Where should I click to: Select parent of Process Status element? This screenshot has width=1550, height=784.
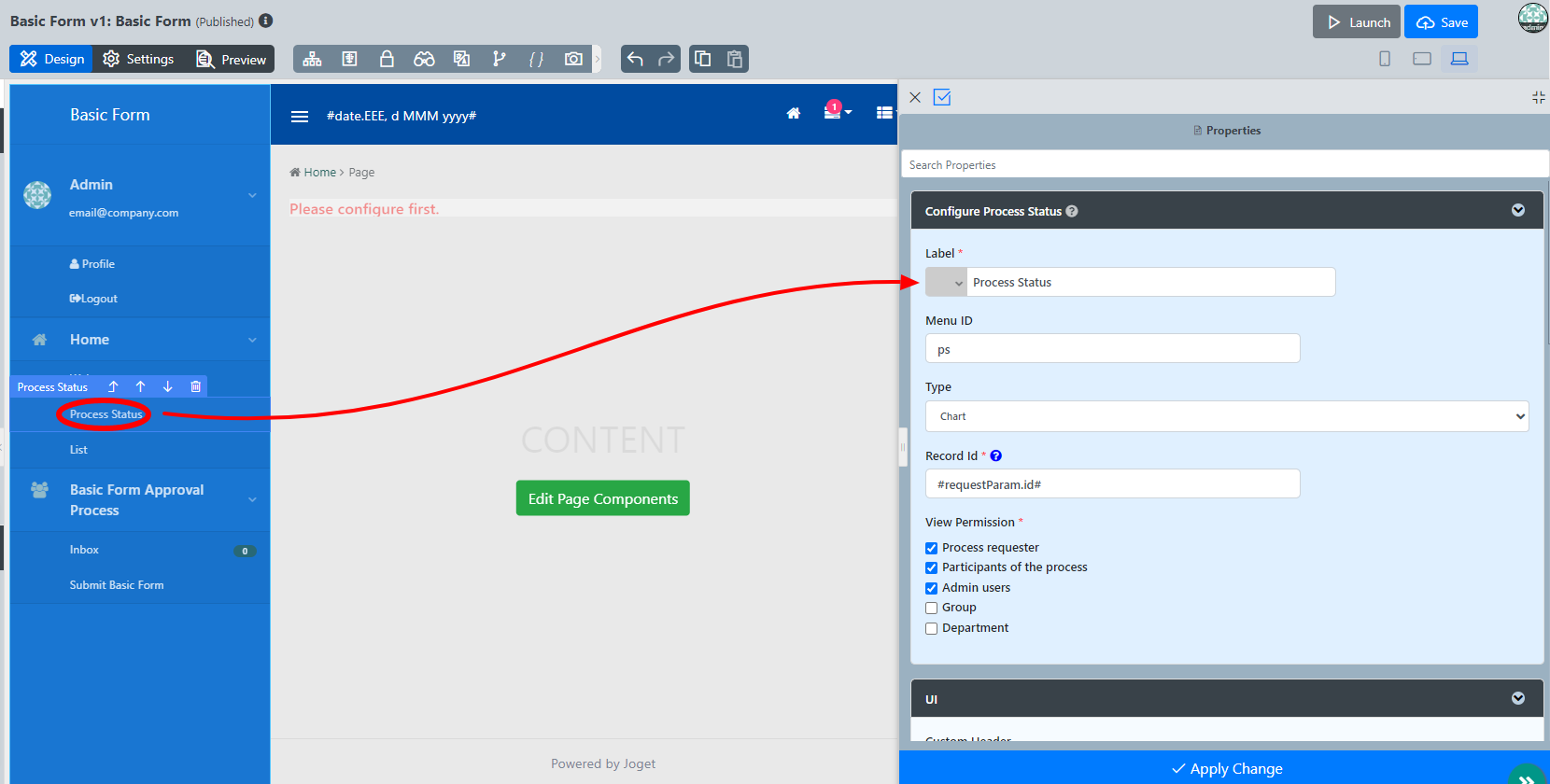[x=113, y=386]
